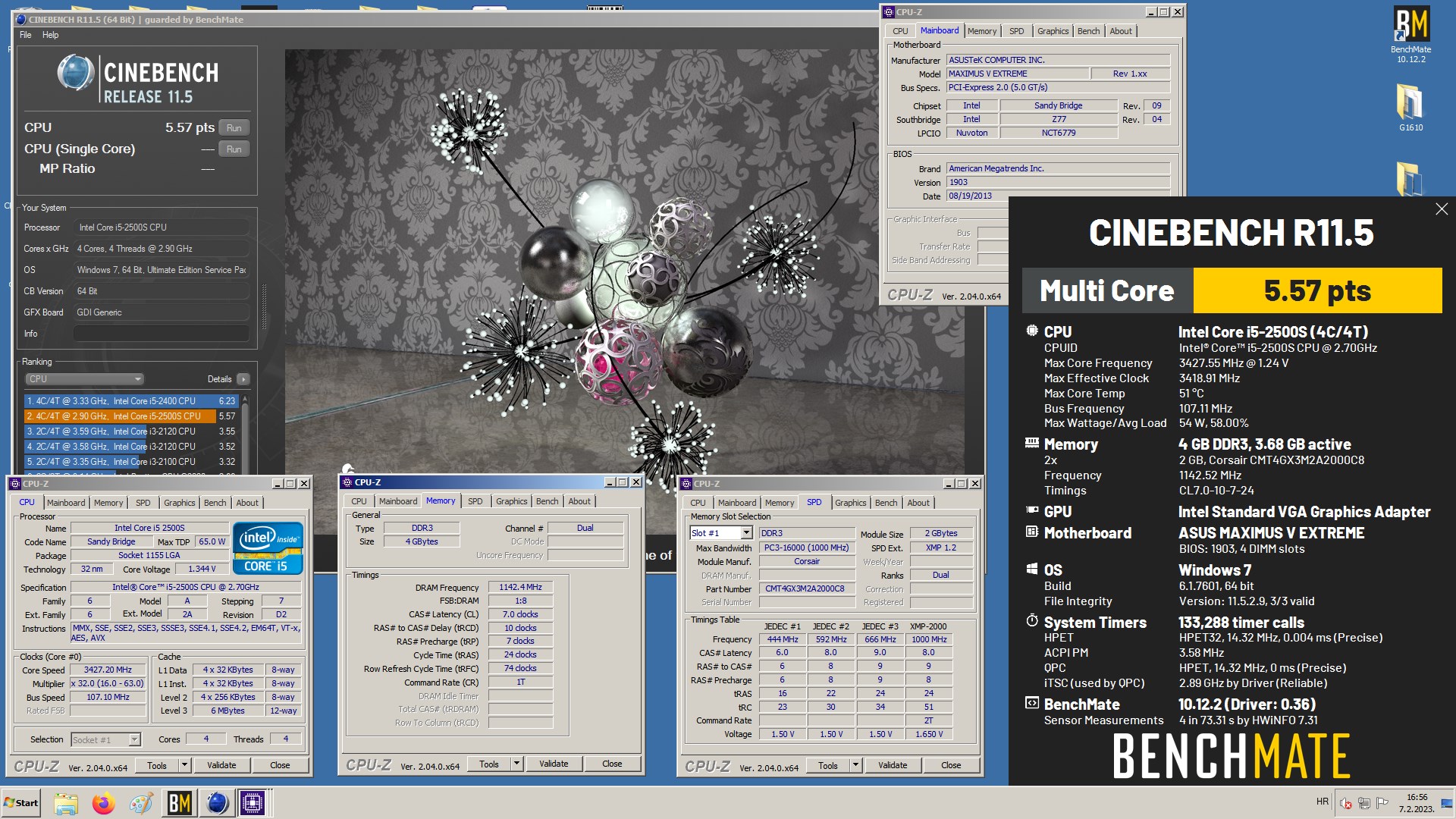1456x819 pixels.
Task: Click the Windows Start button
Action: pyautogui.click(x=21, y=803)
